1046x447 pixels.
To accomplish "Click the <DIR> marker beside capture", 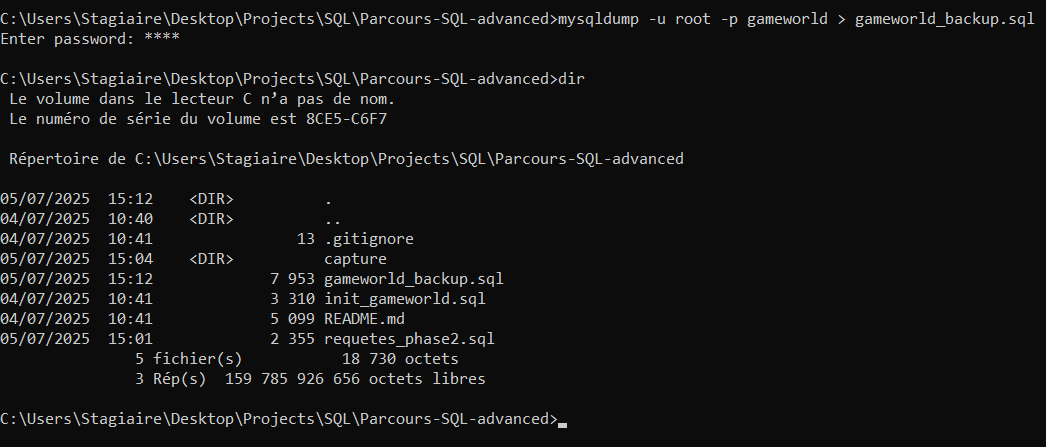I will pos(211,259).
